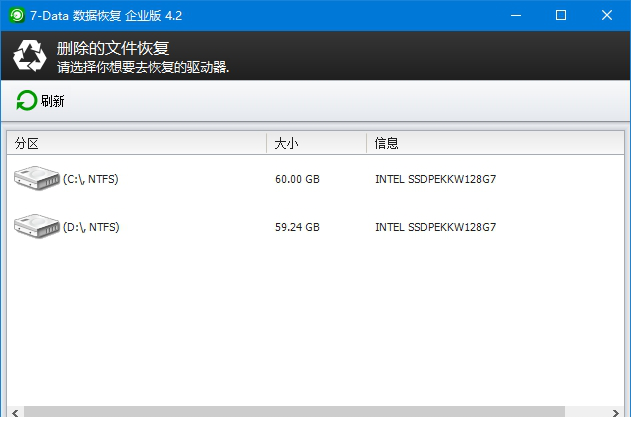Click the 刷新 refresh label
This screenshot has width=631, height=433.
[52, 101]
